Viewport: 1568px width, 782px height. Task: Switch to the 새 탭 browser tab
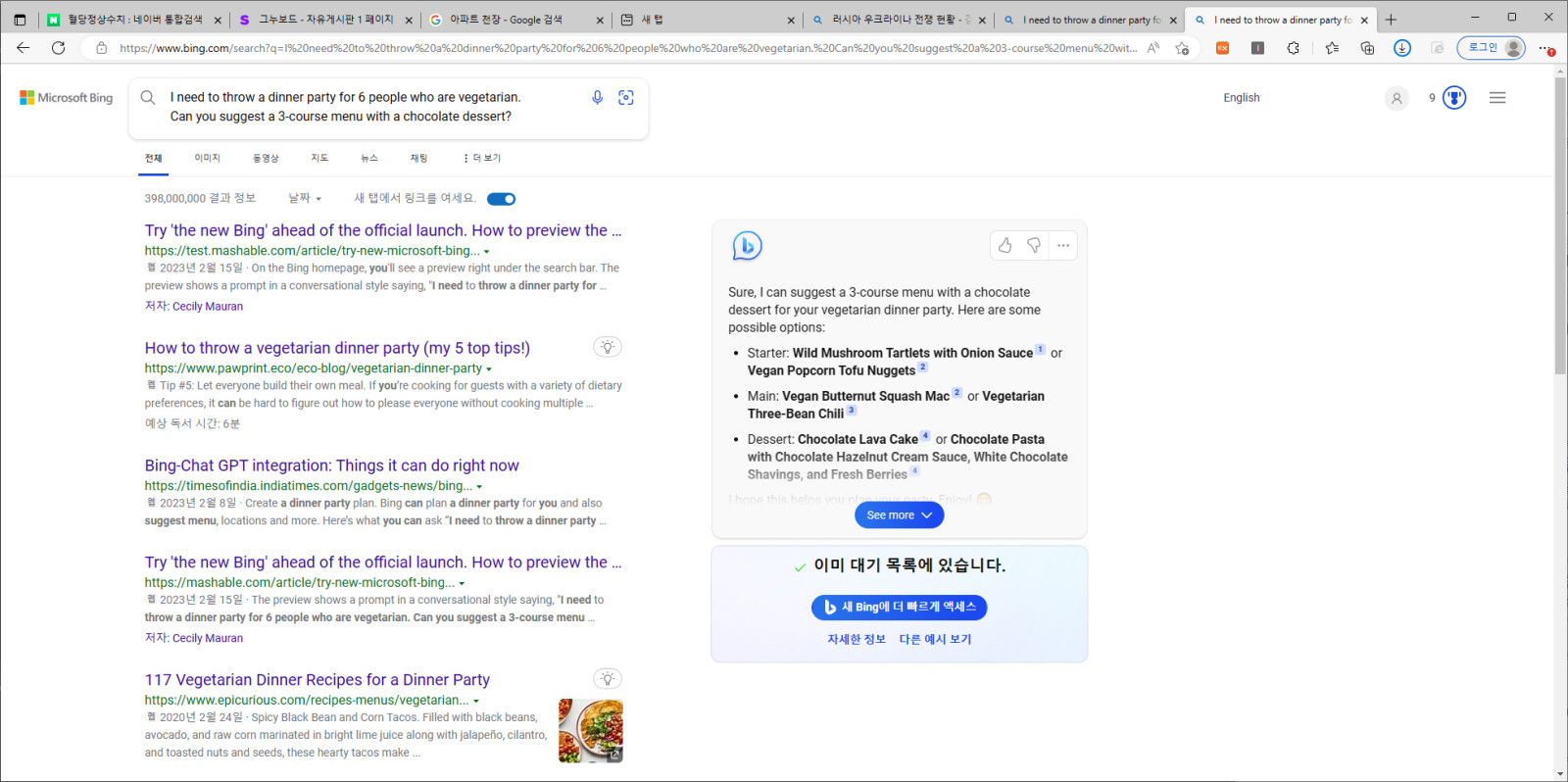708,20
